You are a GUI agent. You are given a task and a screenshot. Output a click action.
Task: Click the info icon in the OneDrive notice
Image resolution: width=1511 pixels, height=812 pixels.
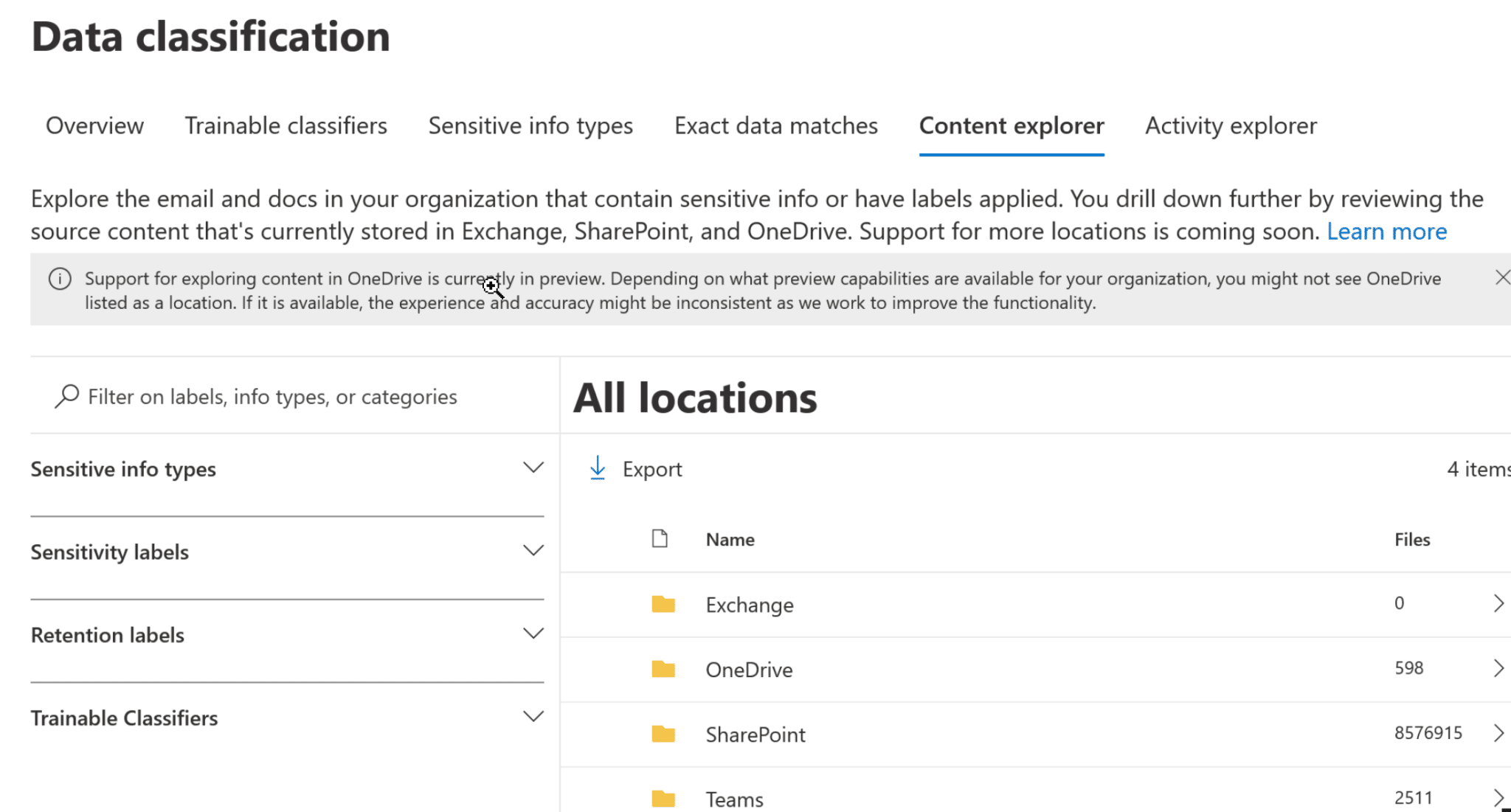60,279
